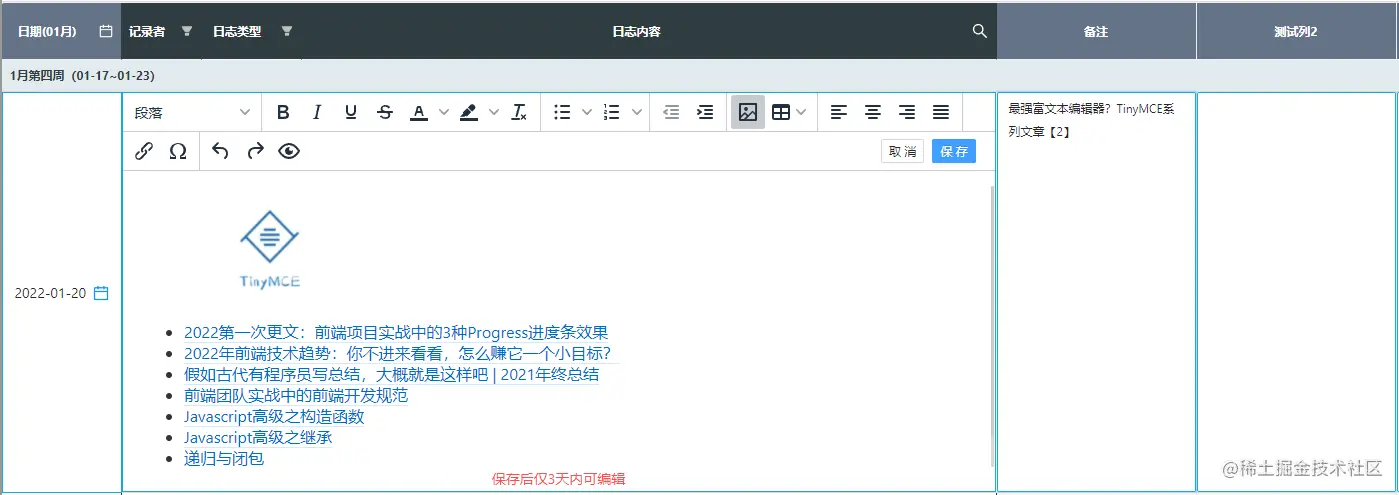Screen dimensions: 1399x495
Task: Apply italic formatting
Action: 317,112
